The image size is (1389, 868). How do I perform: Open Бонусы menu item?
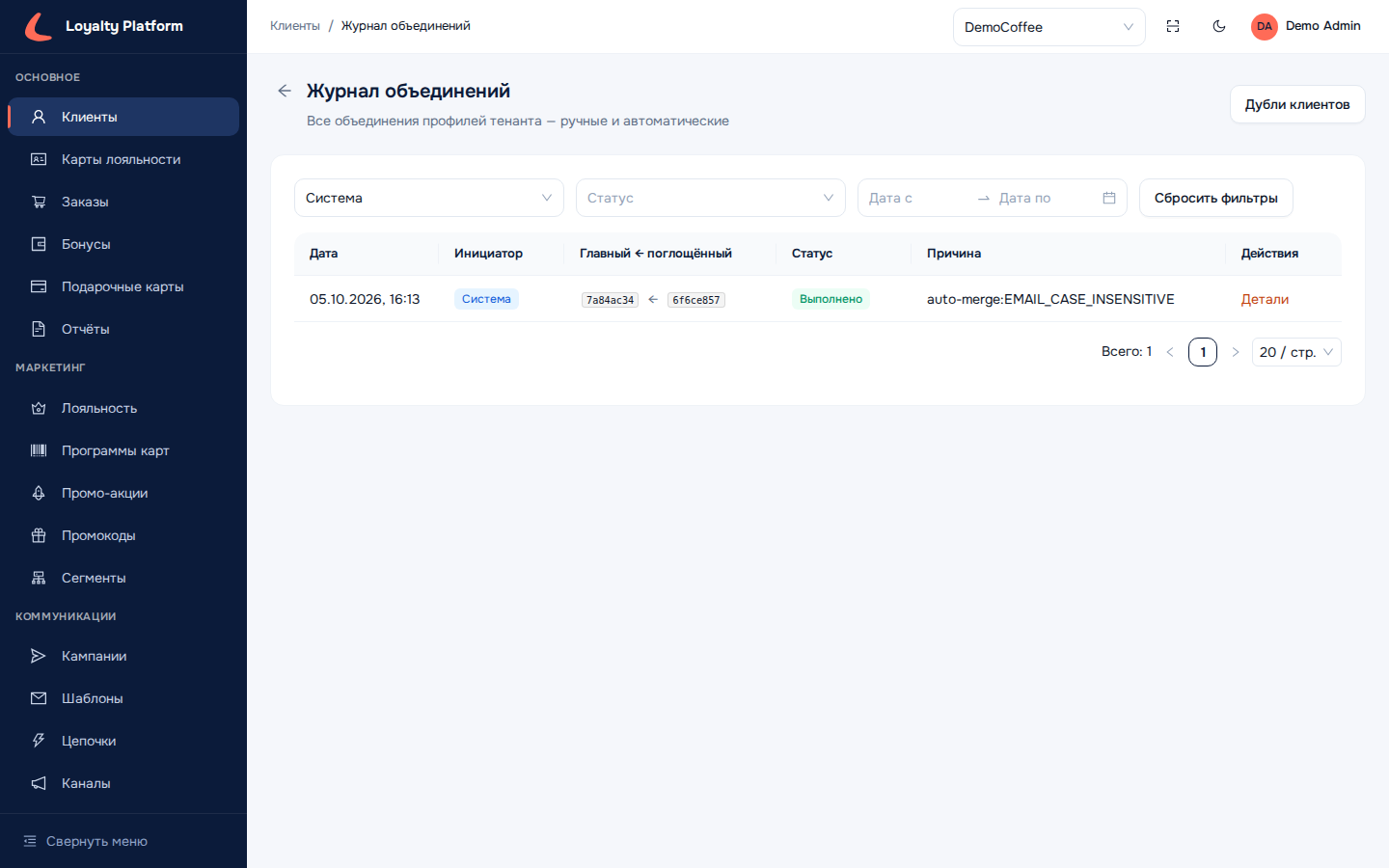(x=123, y=244)
